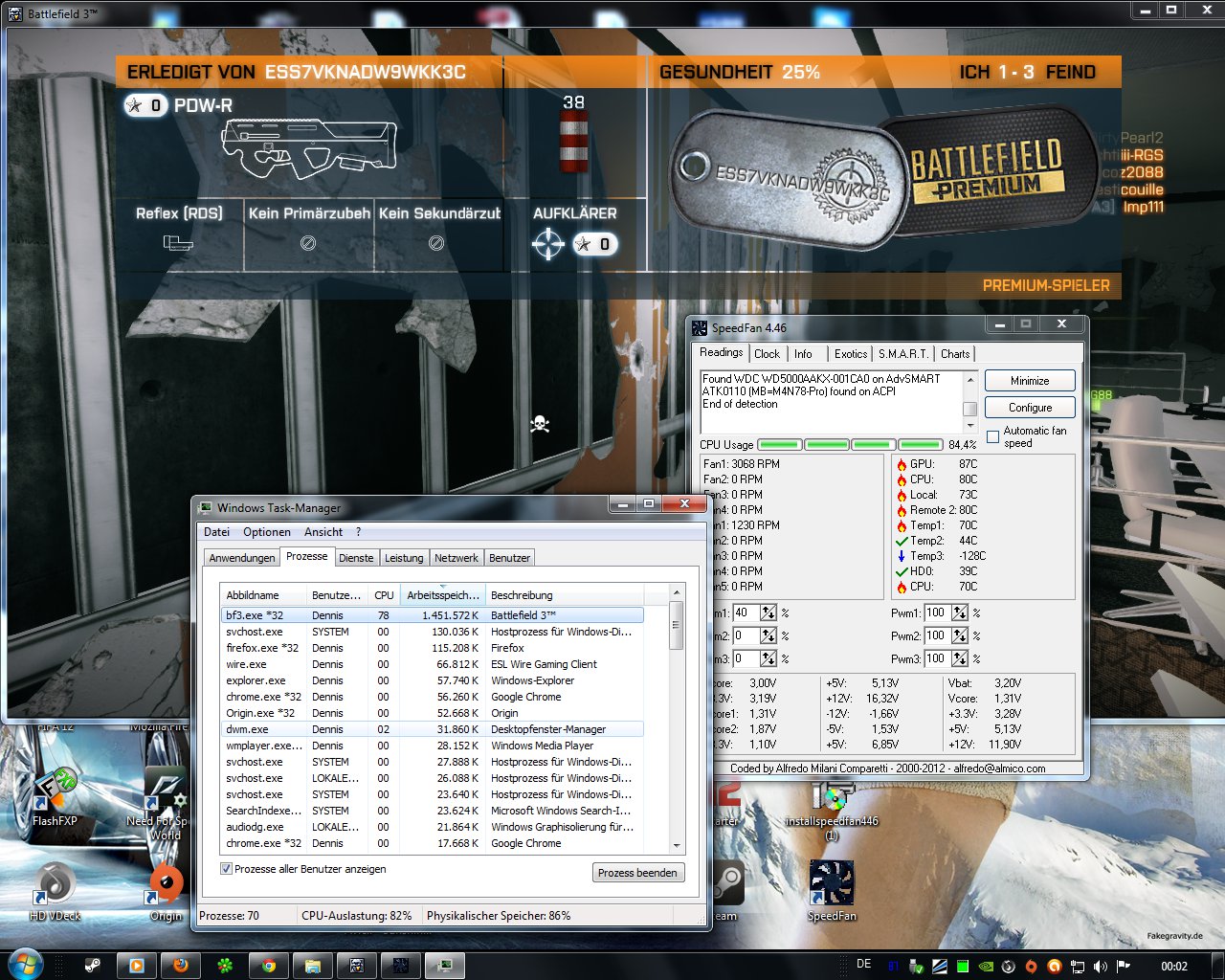Switch to the Netzwerk tab

click(457, 558)
